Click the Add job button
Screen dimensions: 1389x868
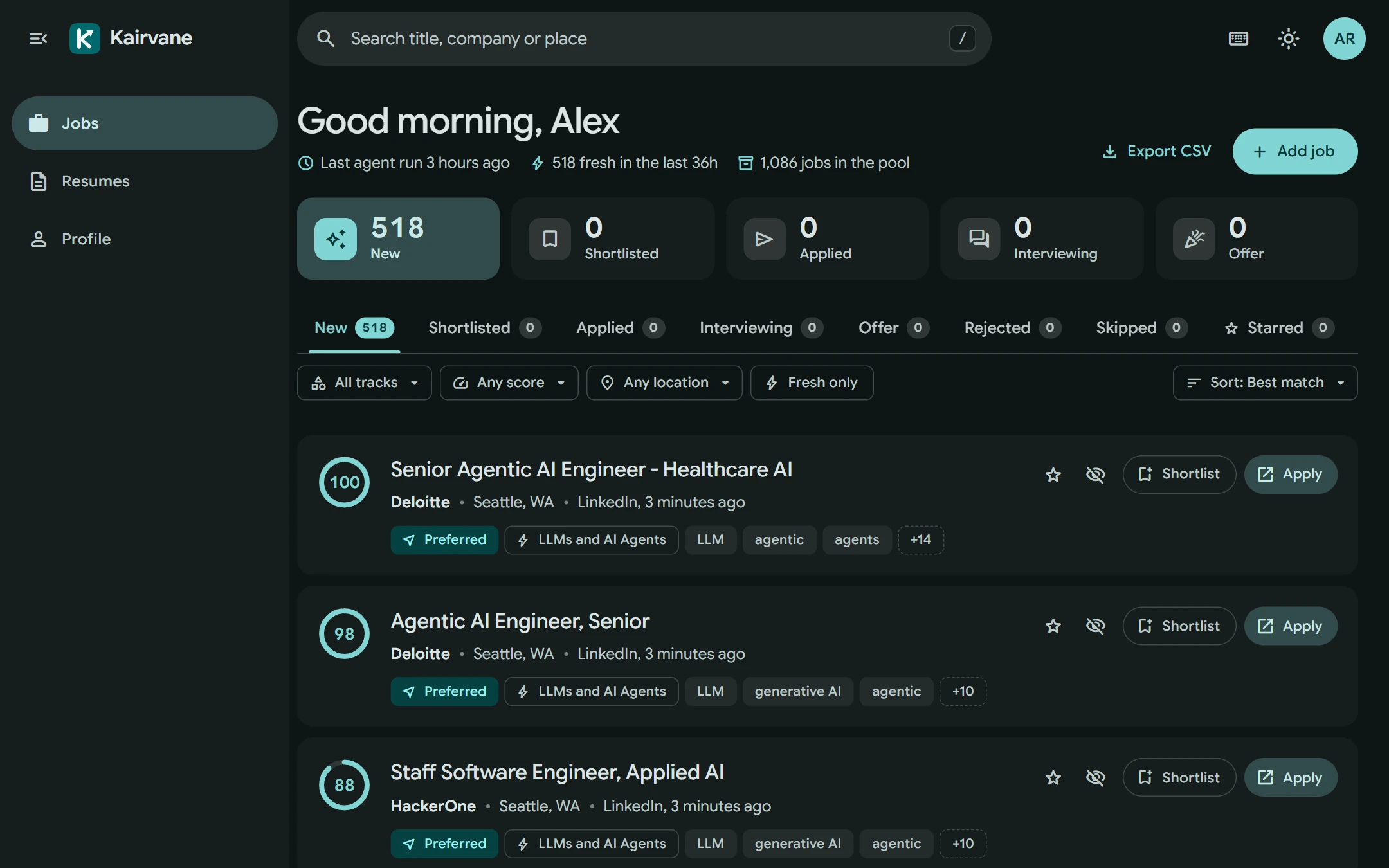pyautogui.click(x=1295, y=151)
